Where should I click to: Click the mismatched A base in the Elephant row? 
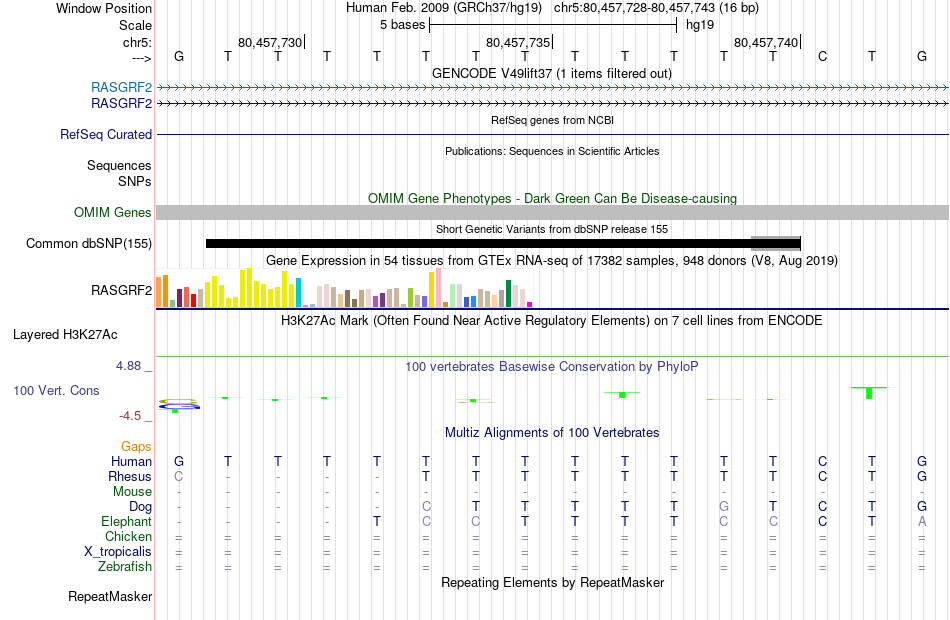tap(922, 521)
